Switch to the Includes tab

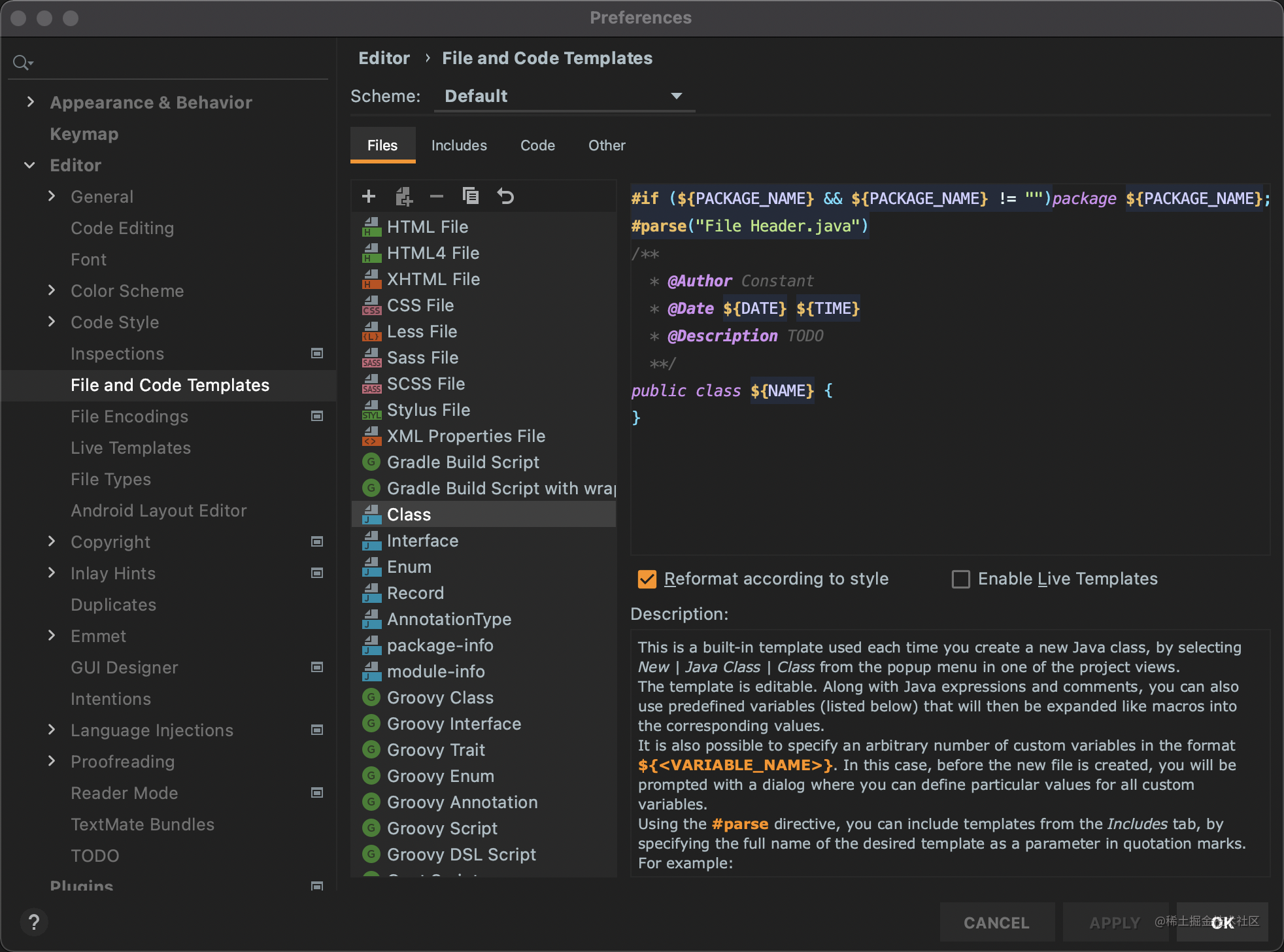(x=458, y=145)
